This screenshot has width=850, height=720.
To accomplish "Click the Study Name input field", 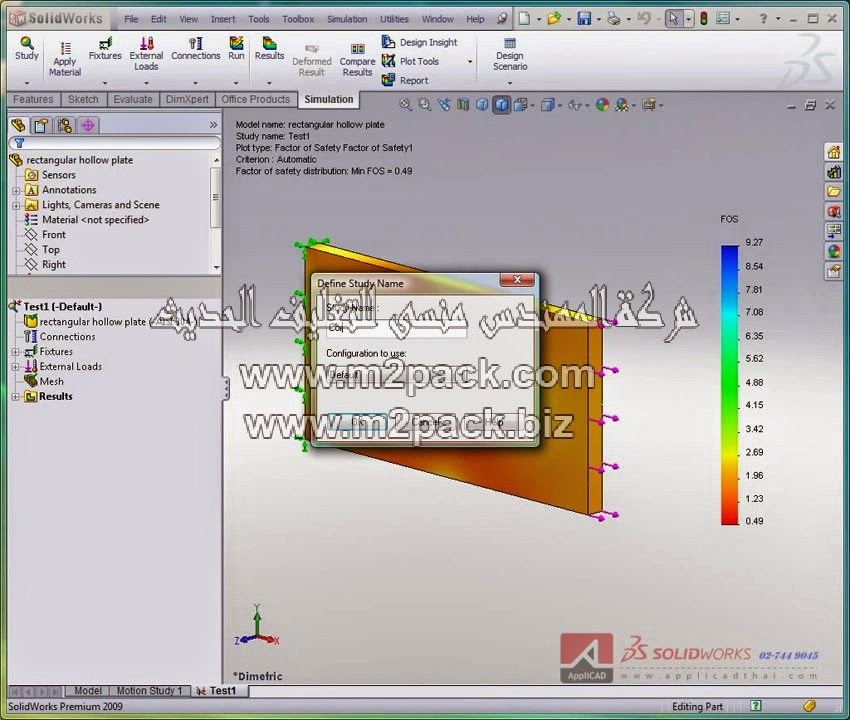I will pos(396,329).
